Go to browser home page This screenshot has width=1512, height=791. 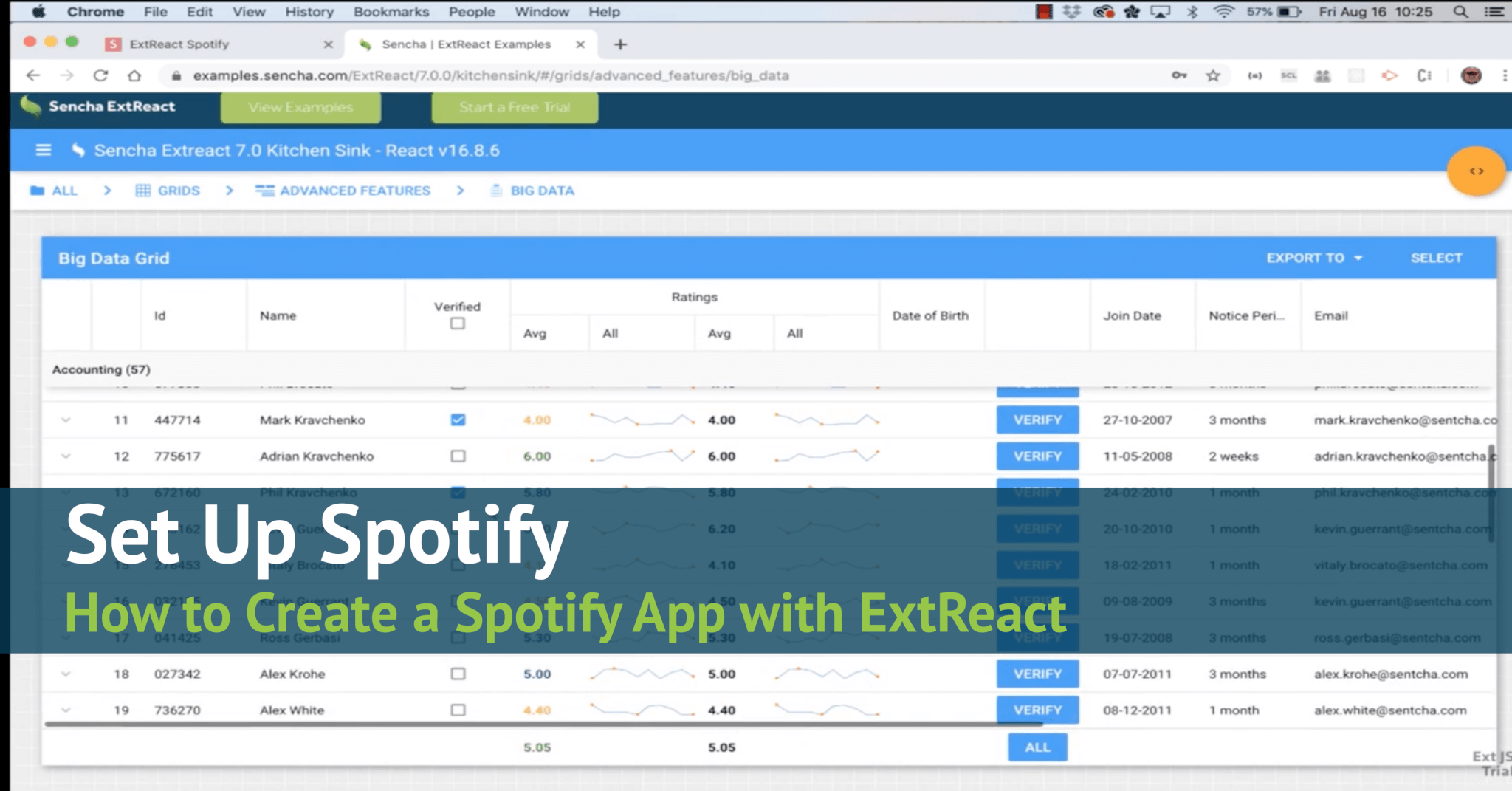tap(134, 75)
